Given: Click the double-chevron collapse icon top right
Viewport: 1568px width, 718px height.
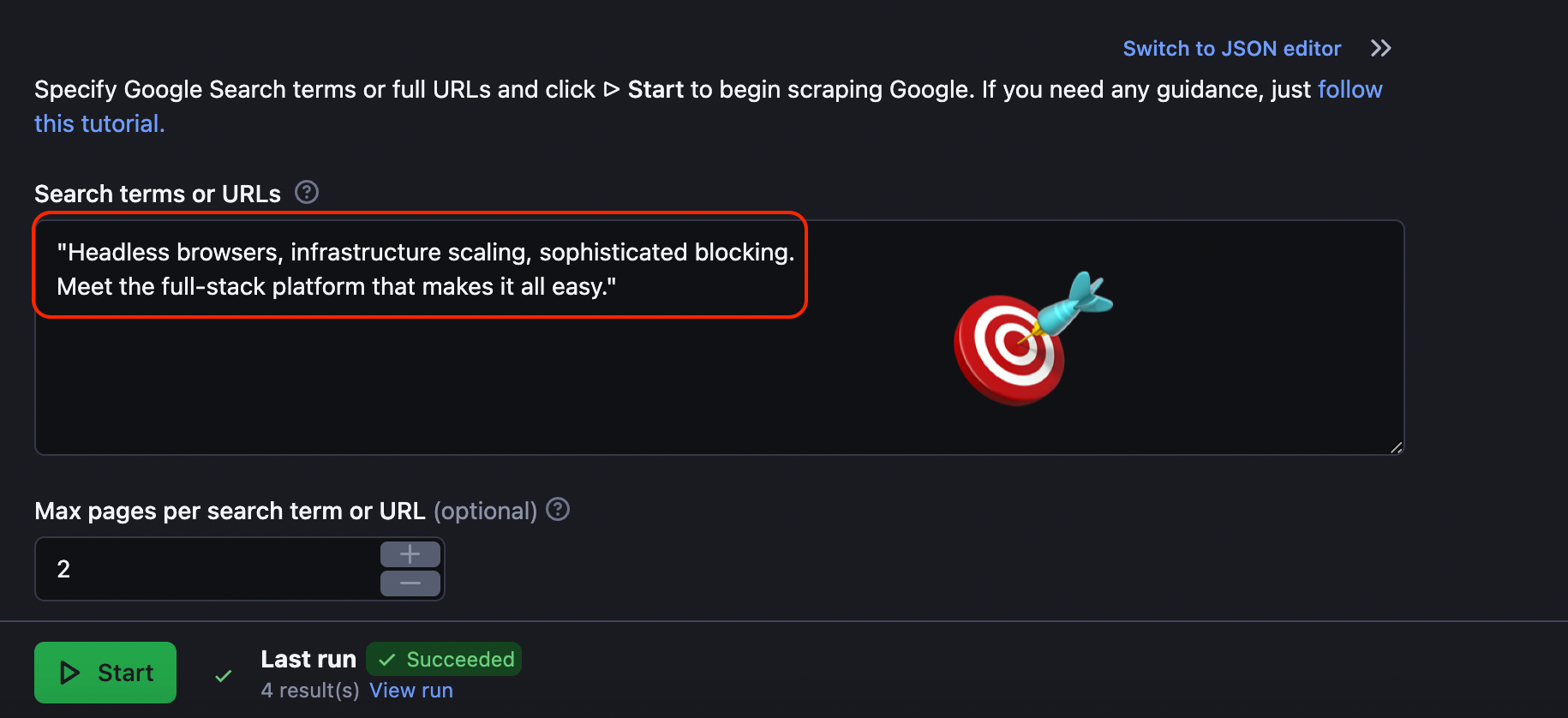Looking at the screenshot, I should [1380, 48].
